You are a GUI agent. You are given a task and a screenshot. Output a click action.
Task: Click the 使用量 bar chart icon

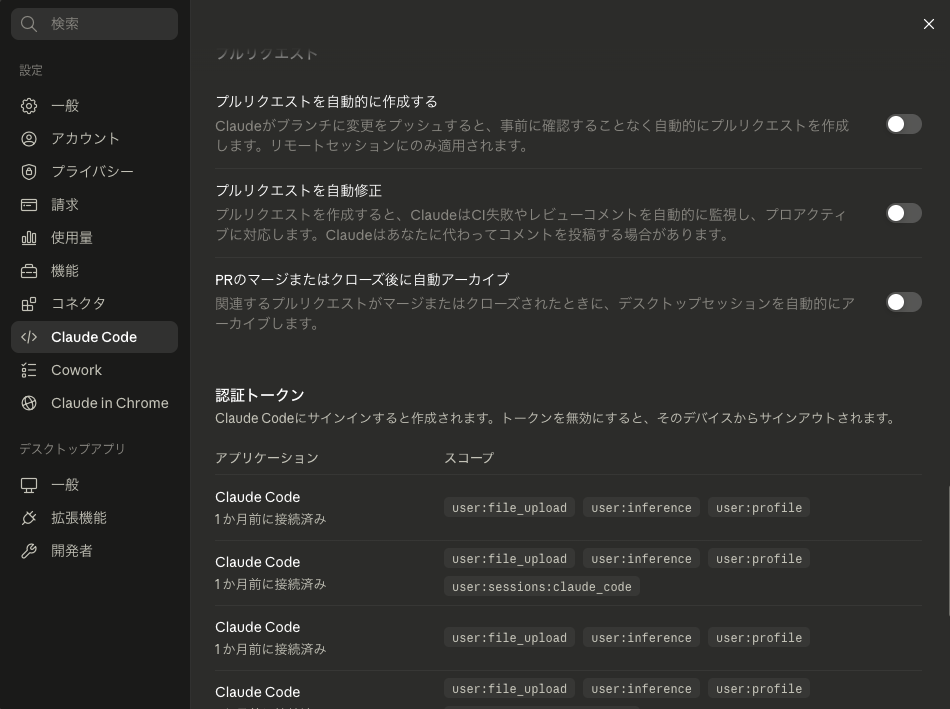tap(28, 238)
